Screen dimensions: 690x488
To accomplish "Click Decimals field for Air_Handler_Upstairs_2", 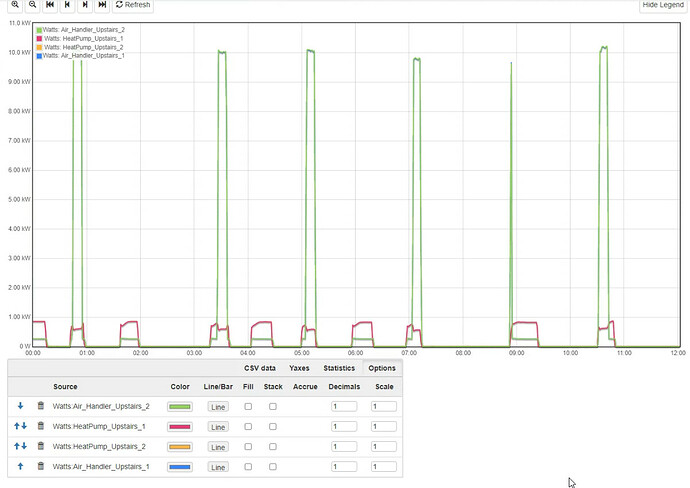I will point(344,406).
